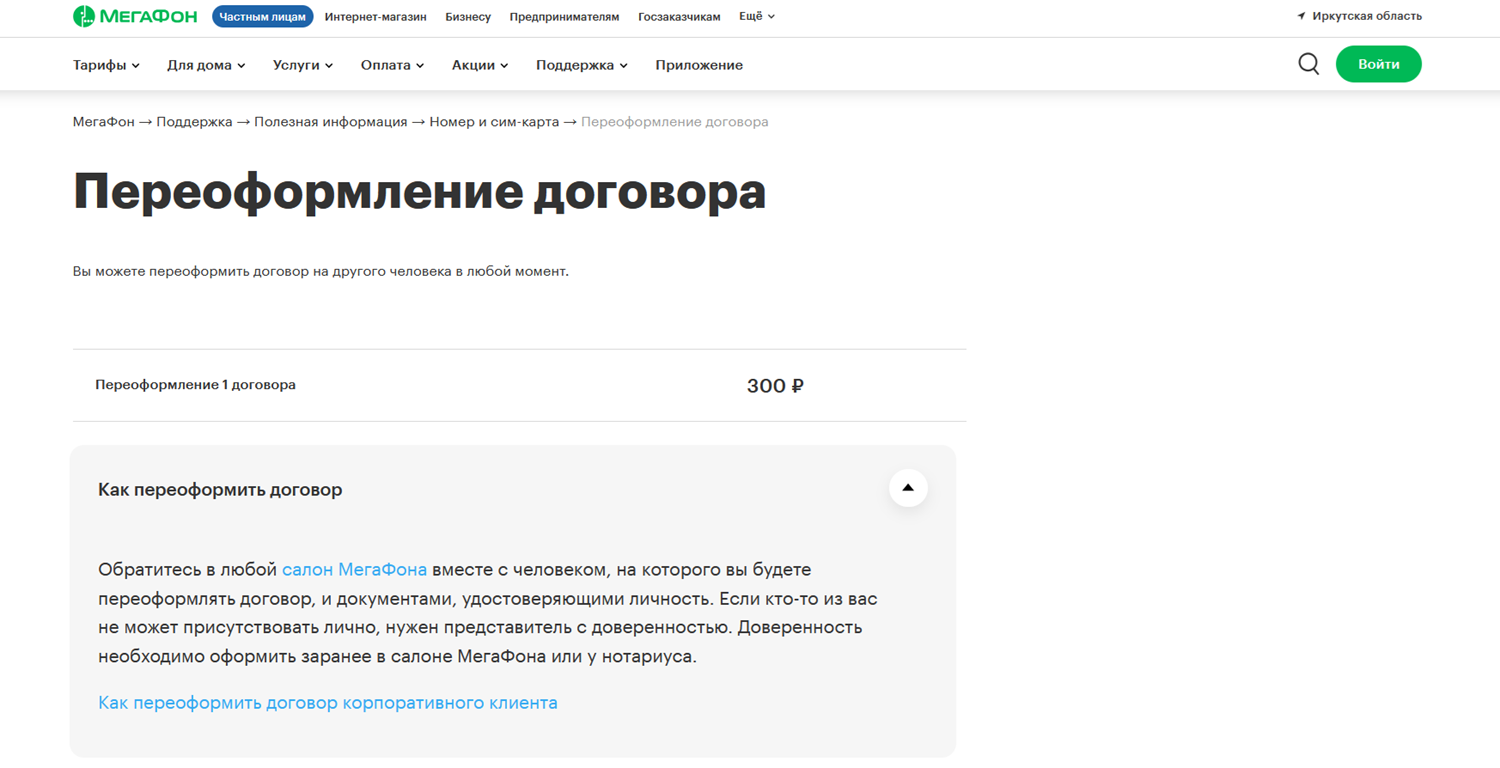Viewport: 1500px width, 768px height.
Task: Collapse the Как переоформить договор section arrow
Action: [x=908, y=488]
